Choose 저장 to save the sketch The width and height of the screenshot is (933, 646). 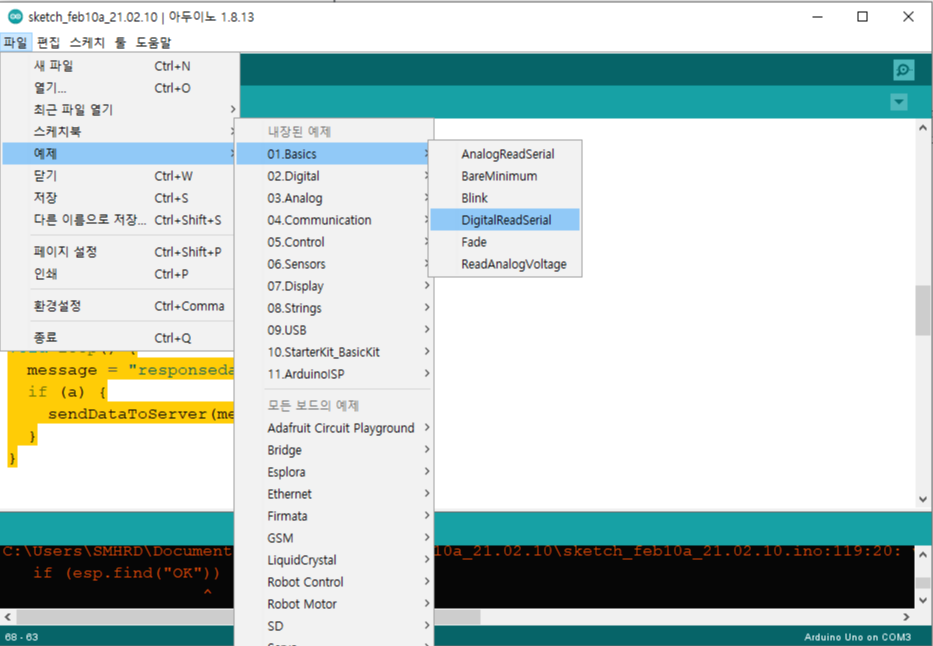coord(119,198)
